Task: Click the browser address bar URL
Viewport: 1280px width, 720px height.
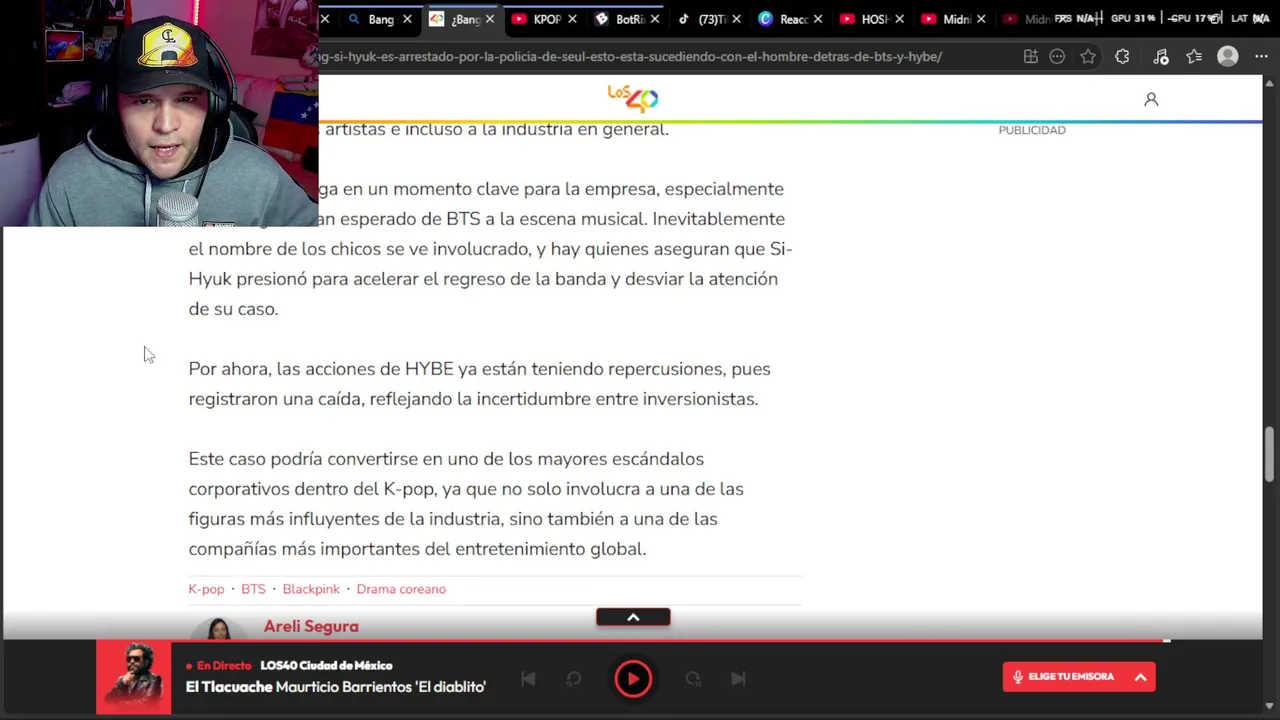Action: click(x=630, y=56)
